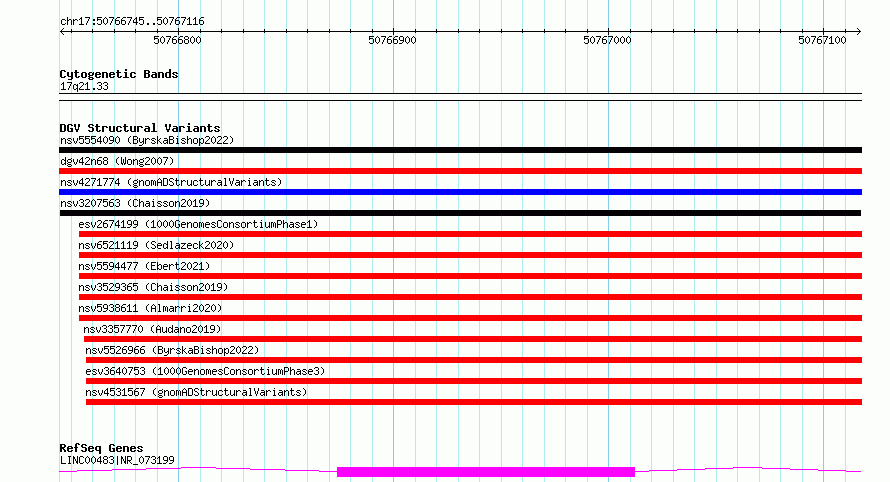Click the magenta LINC00483 exon block
Screen dimensions: 890x482
point(486,472)
